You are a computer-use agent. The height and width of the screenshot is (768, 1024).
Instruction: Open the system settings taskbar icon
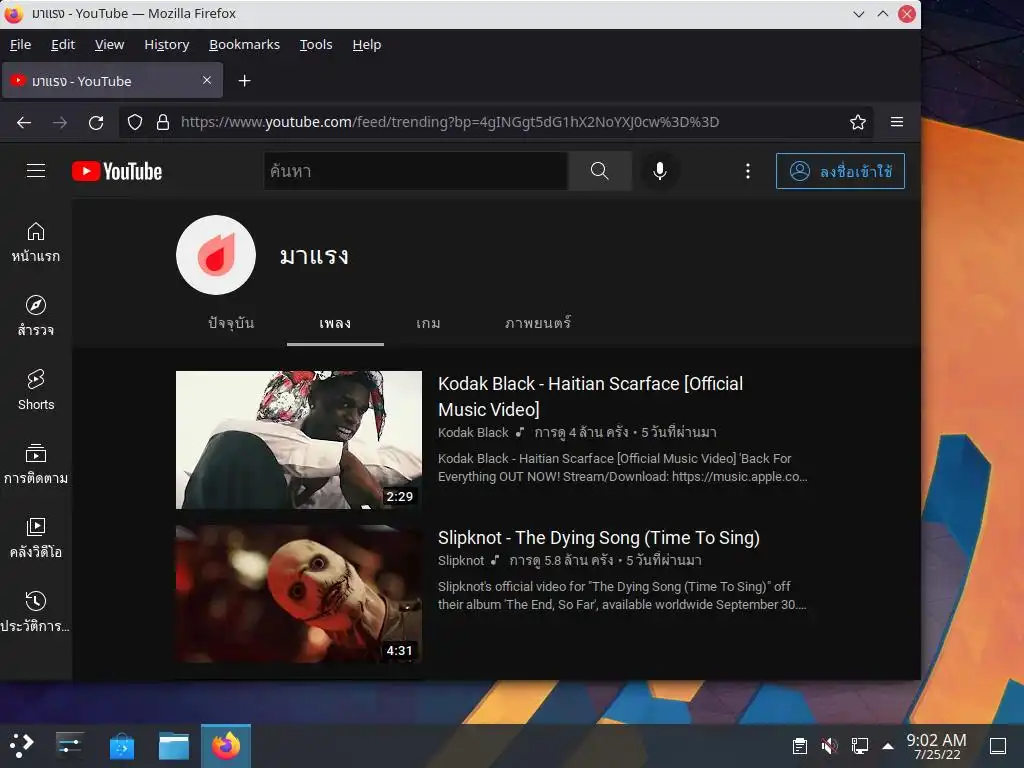tap(69, 745)
